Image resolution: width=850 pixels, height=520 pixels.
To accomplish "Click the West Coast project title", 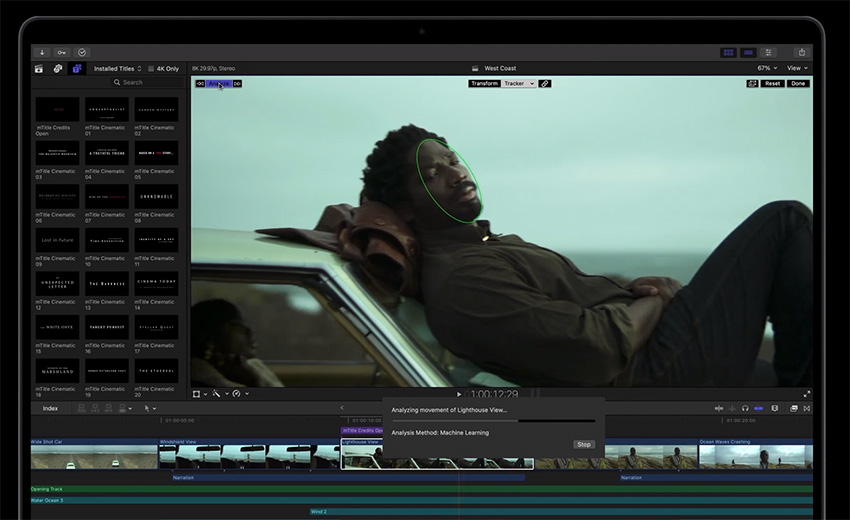I will click(500, 68).
